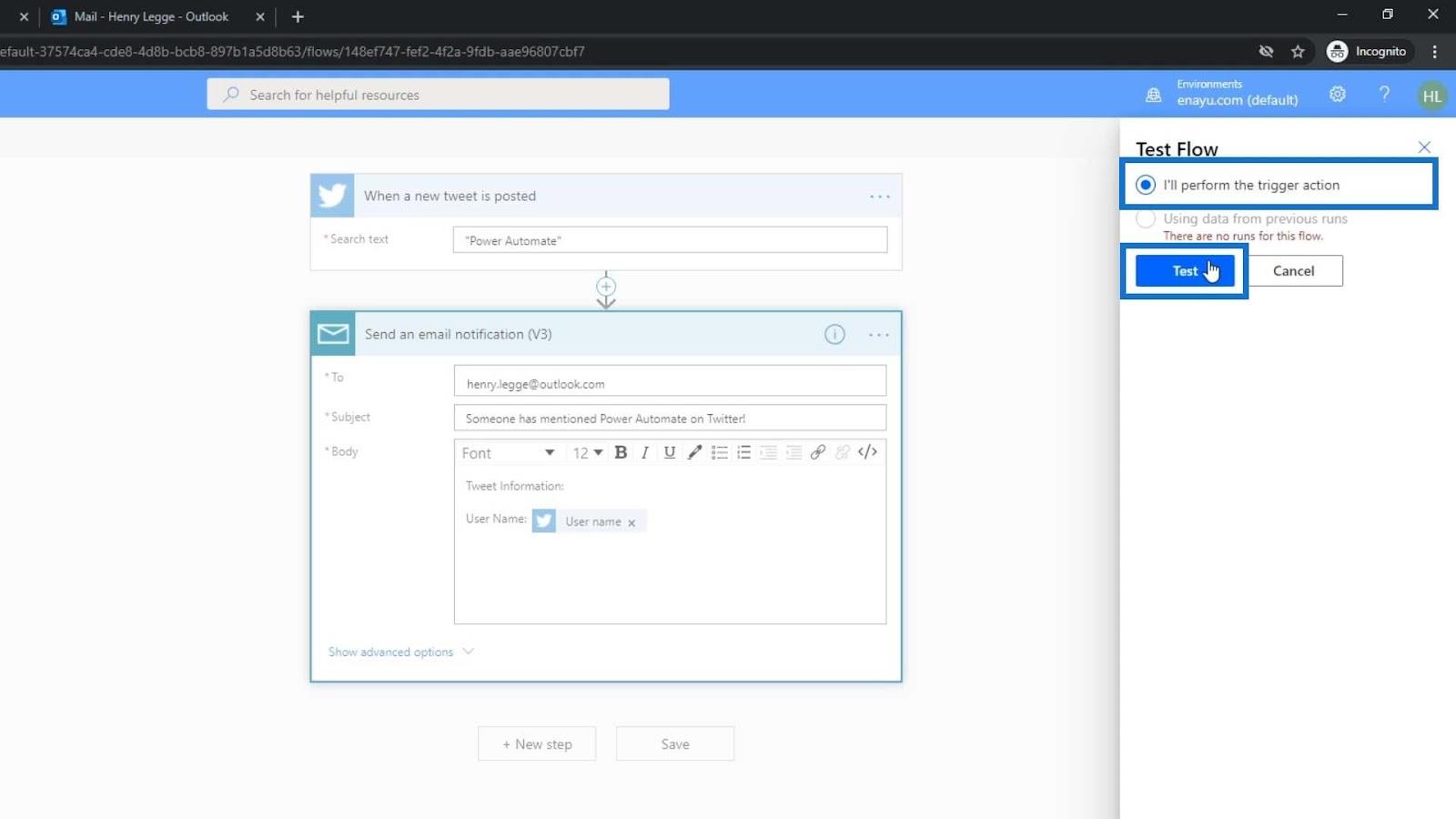Image resolution: width=1456 pixels, height=819 pixels.
Task: Expand Show advanced options
Action: tap(401, 652)
